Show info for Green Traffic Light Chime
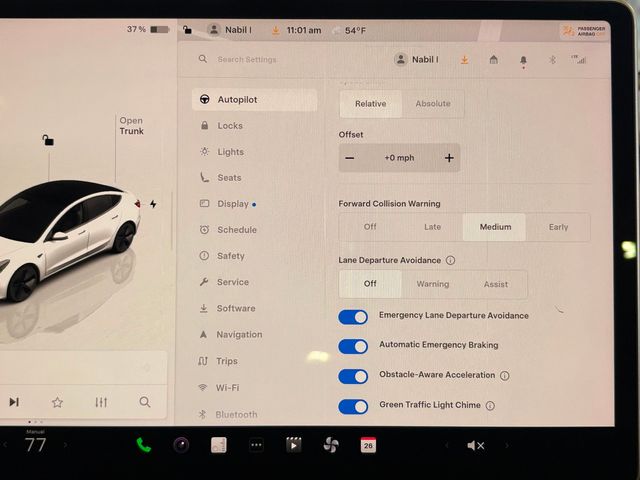This screenshot has width=640, height=480. point(490,405)
